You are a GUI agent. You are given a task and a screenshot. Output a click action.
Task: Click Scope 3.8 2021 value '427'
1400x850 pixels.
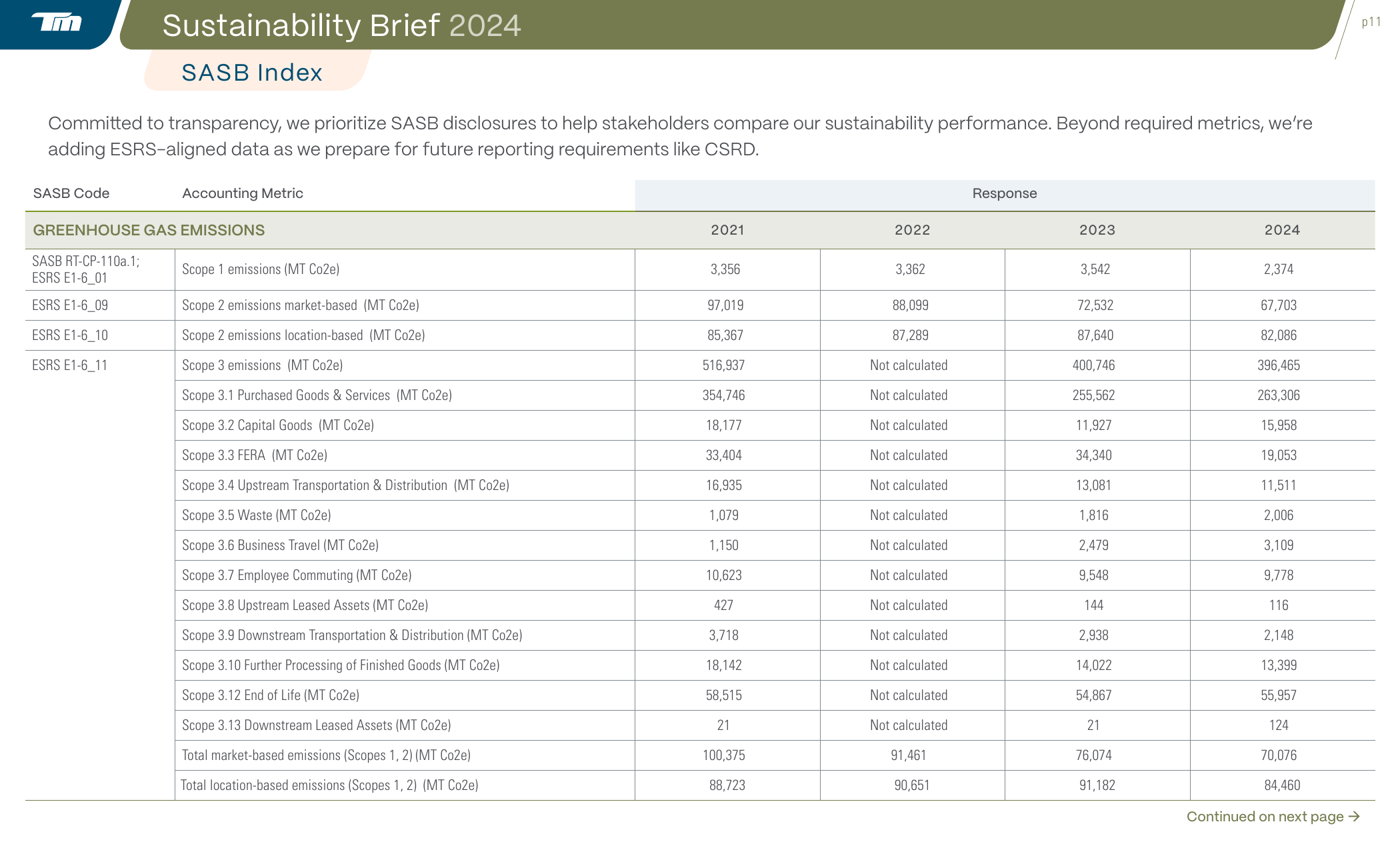[723, 605]
